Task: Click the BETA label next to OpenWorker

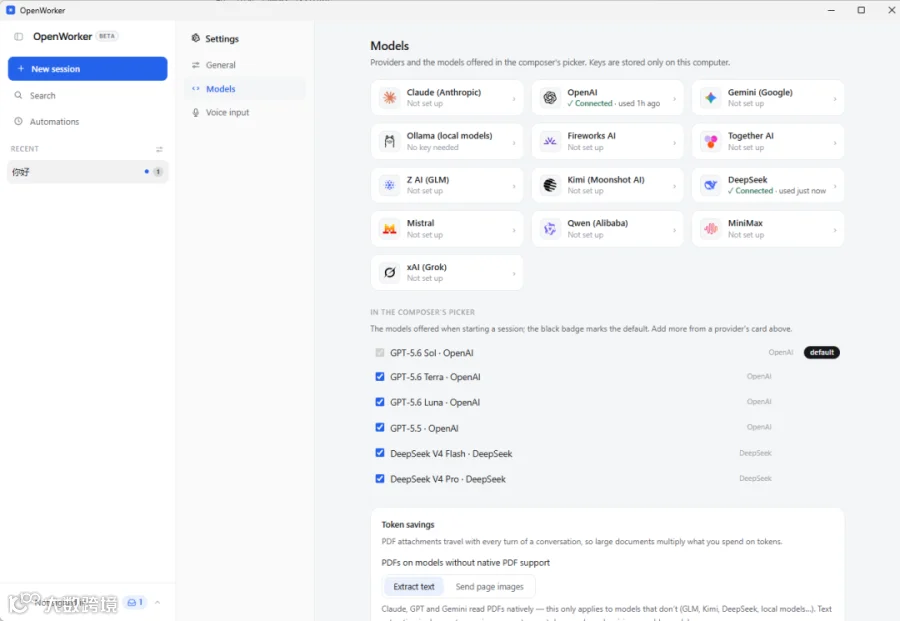Action: tap(107, 36)
